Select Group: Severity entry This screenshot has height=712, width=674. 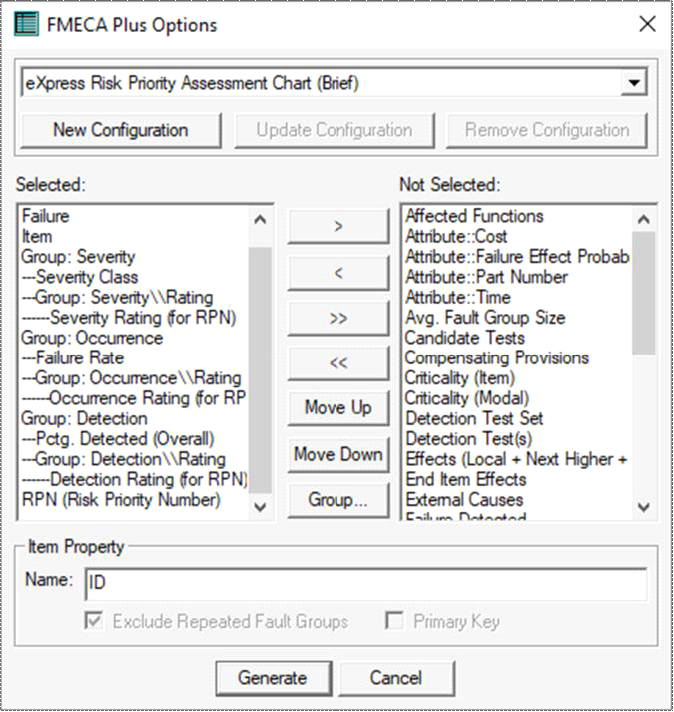[x=79, y=257]
